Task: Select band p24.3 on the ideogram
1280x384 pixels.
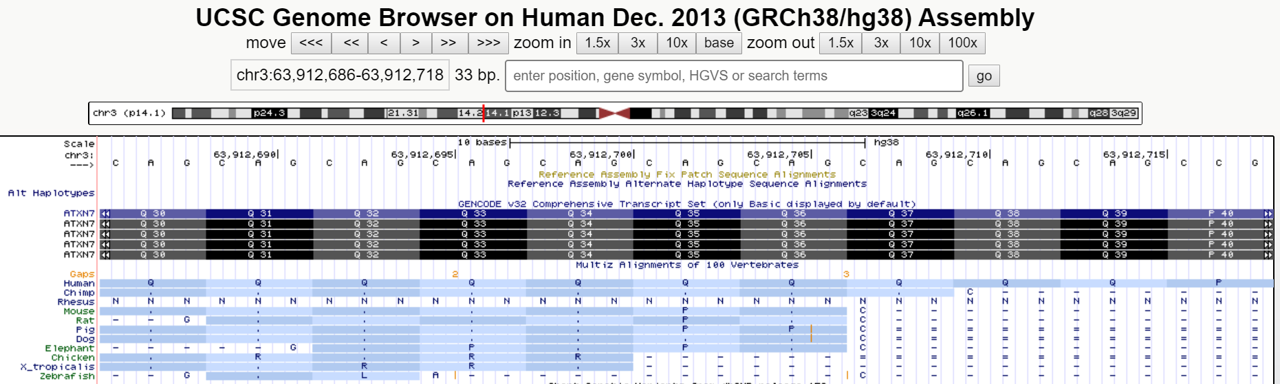Action: click(x=270, y=113)
